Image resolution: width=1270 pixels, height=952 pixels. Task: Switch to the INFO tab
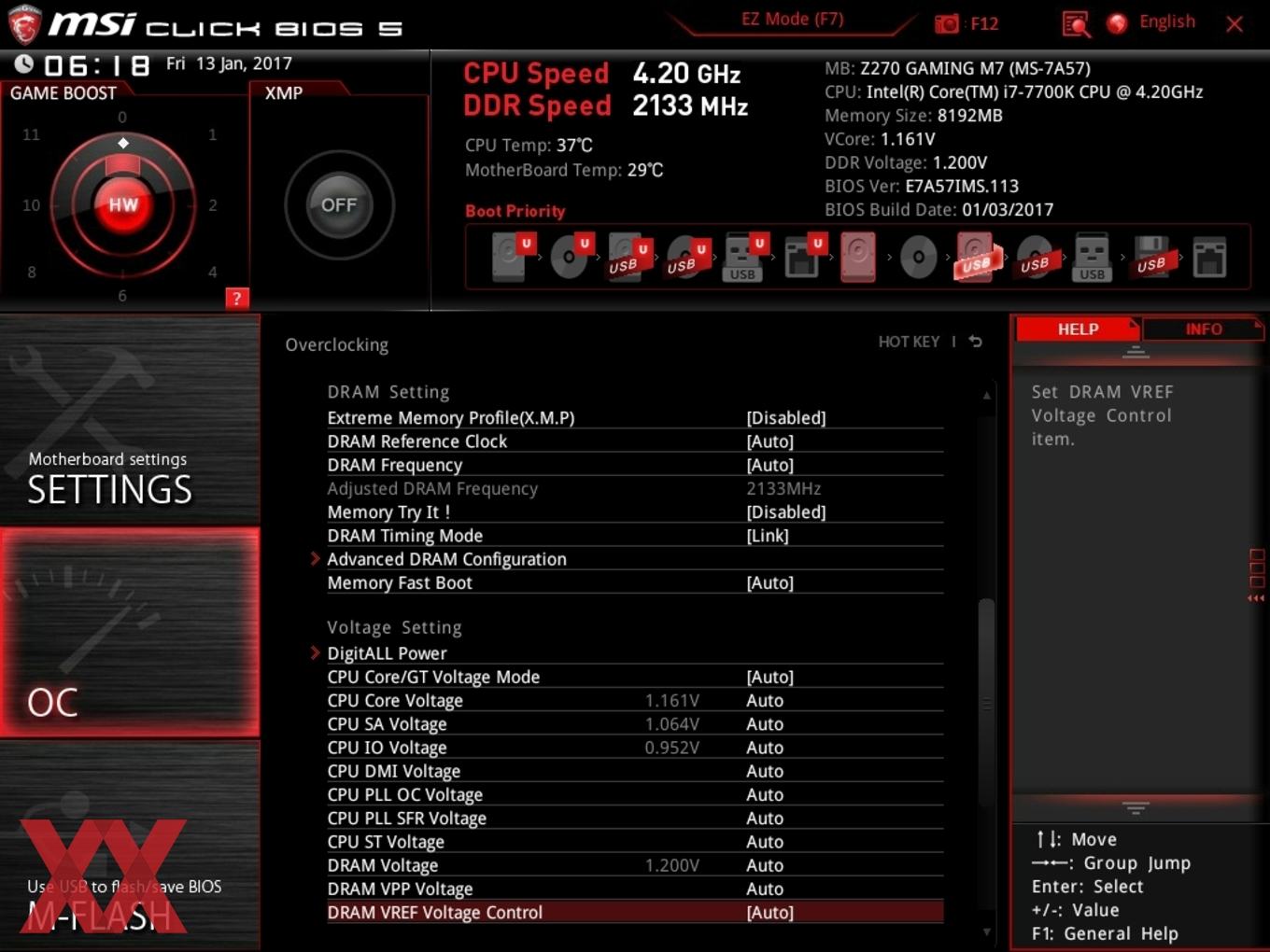(1203, 329)
